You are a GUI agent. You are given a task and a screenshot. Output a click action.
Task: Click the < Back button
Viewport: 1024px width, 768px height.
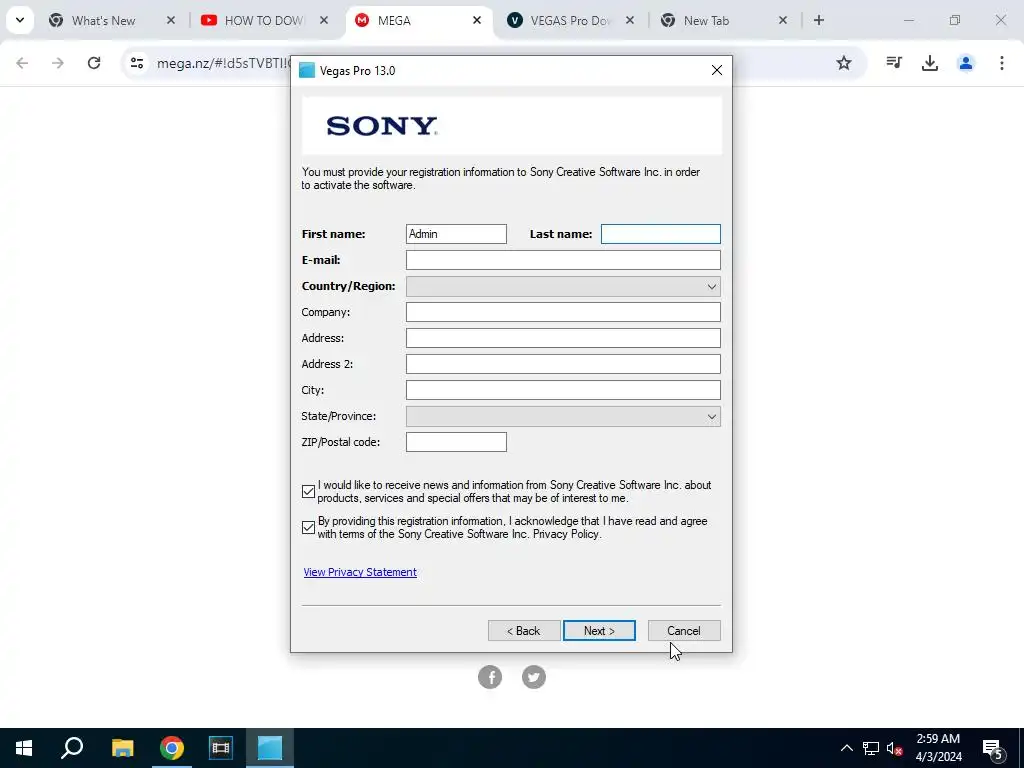pos(524,630)
